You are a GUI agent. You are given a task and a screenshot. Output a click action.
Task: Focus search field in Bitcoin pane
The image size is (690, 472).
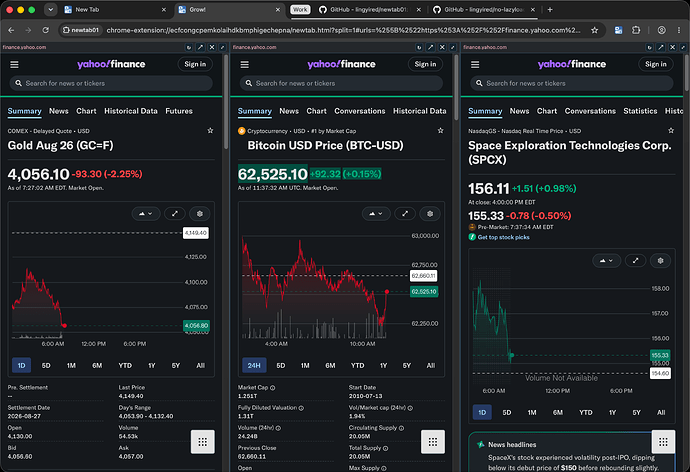tap(341, 83)
